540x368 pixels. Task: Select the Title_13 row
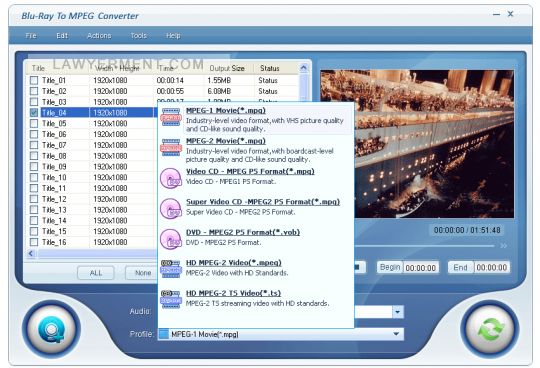click(x=91, y=210)
